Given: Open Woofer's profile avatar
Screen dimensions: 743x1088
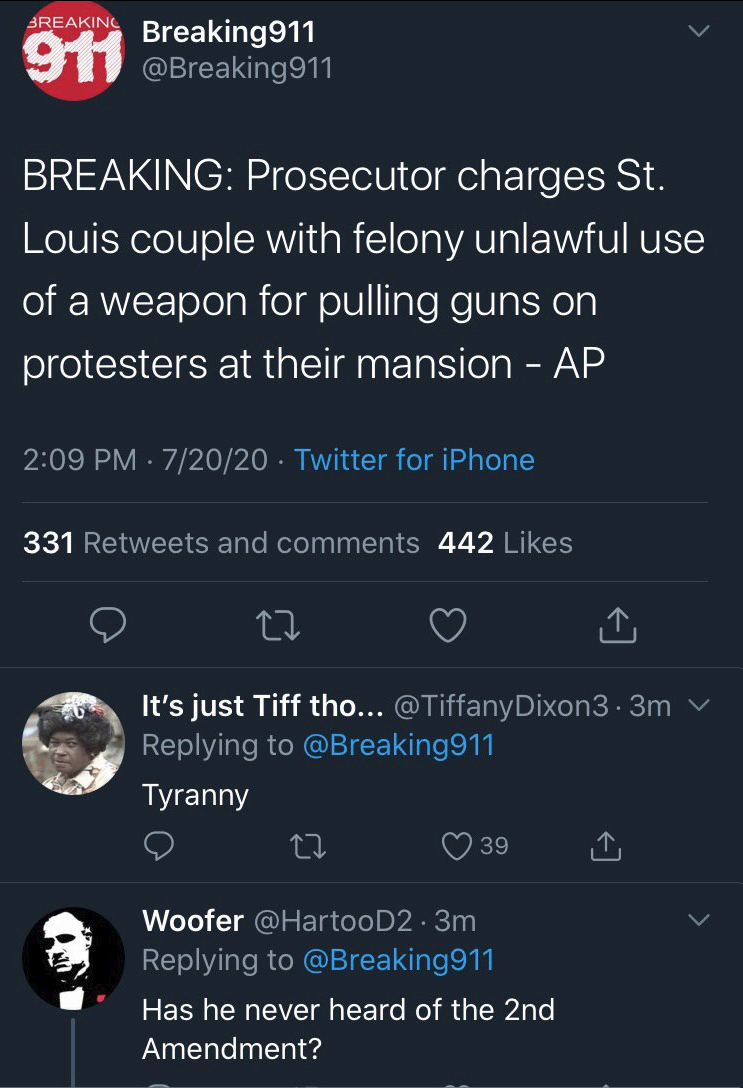Looking at the screenshot, I should click(73, 957).
